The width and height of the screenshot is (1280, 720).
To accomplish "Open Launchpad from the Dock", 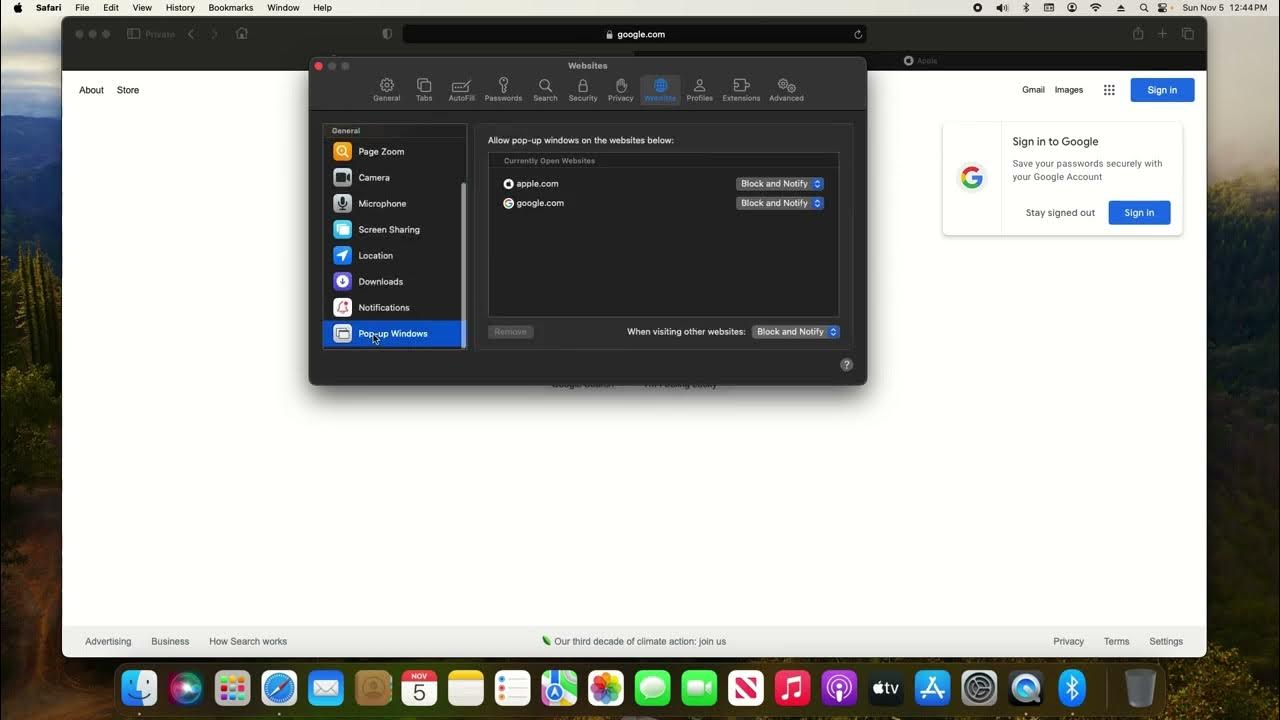I will pos(232,688).
